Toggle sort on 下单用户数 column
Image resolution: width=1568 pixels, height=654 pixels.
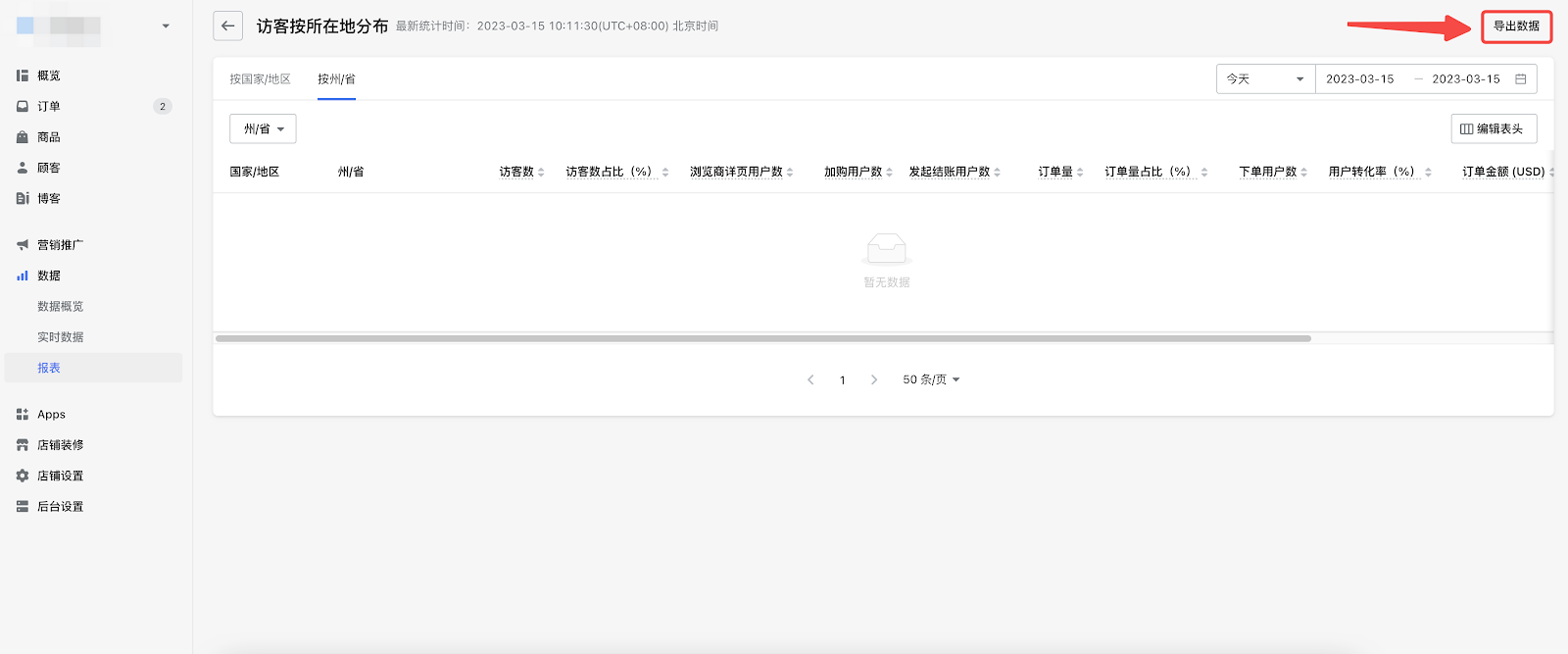(1303, 173)
